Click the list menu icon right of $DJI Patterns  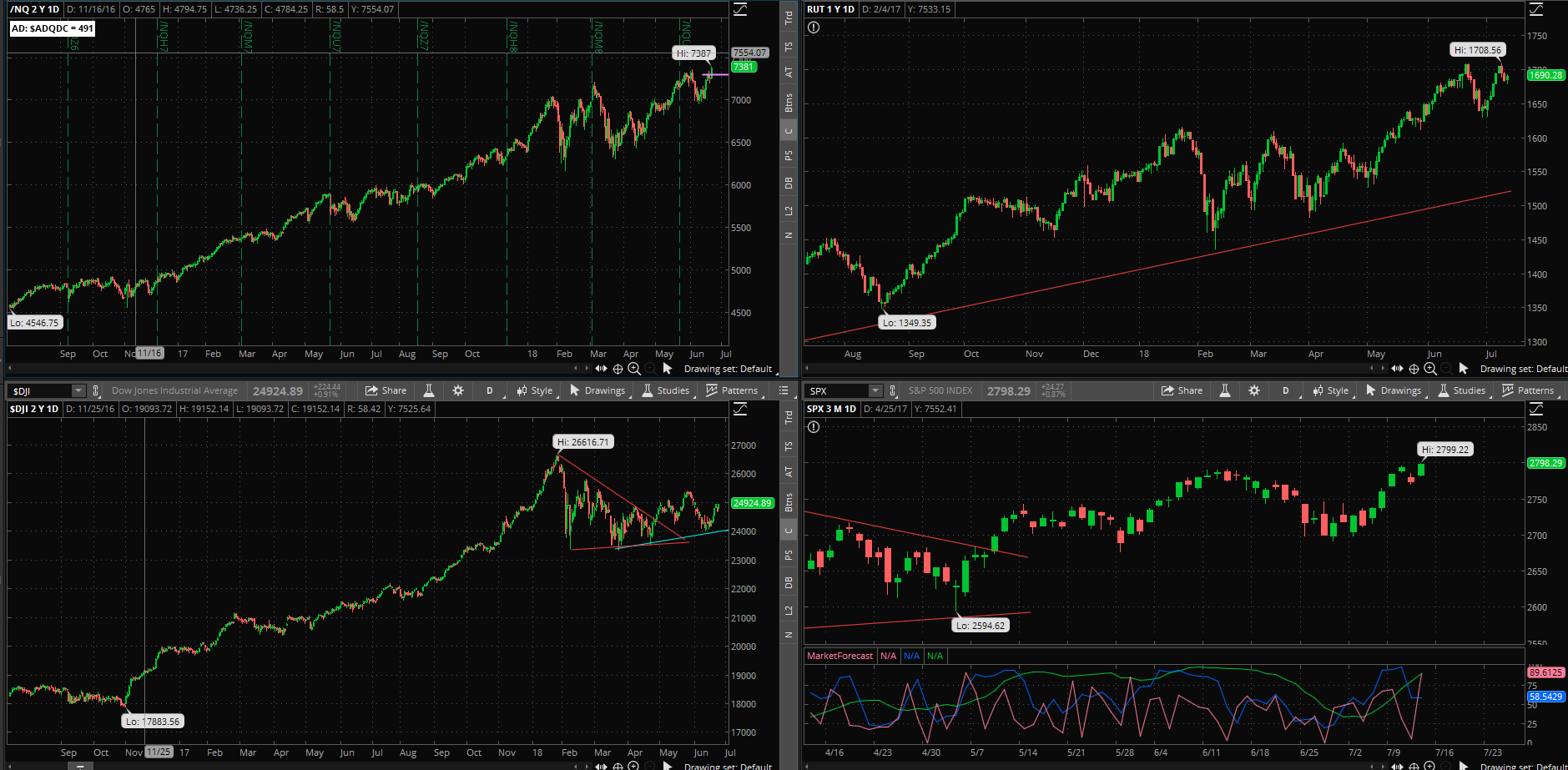784,390
